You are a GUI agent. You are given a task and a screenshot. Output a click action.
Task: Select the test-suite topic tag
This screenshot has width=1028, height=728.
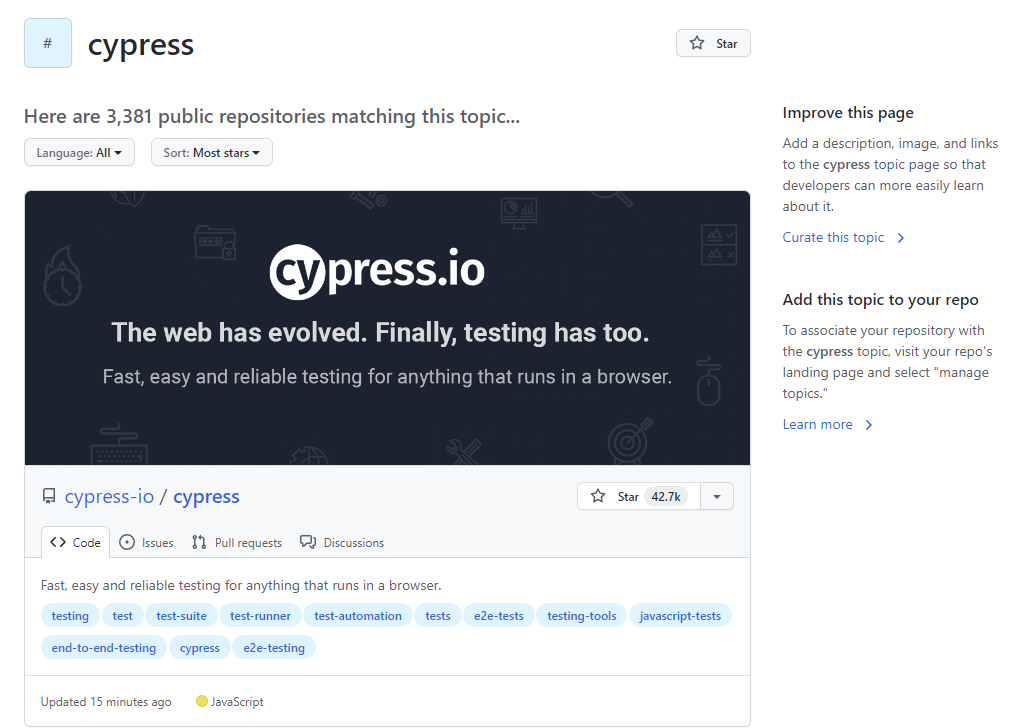coord(182,616)
